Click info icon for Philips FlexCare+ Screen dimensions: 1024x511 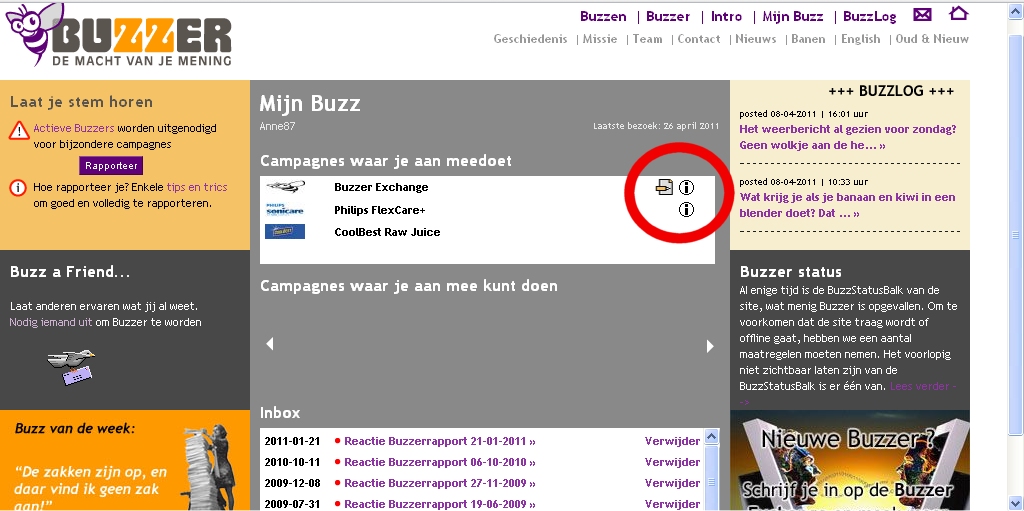tap(686, 210)
